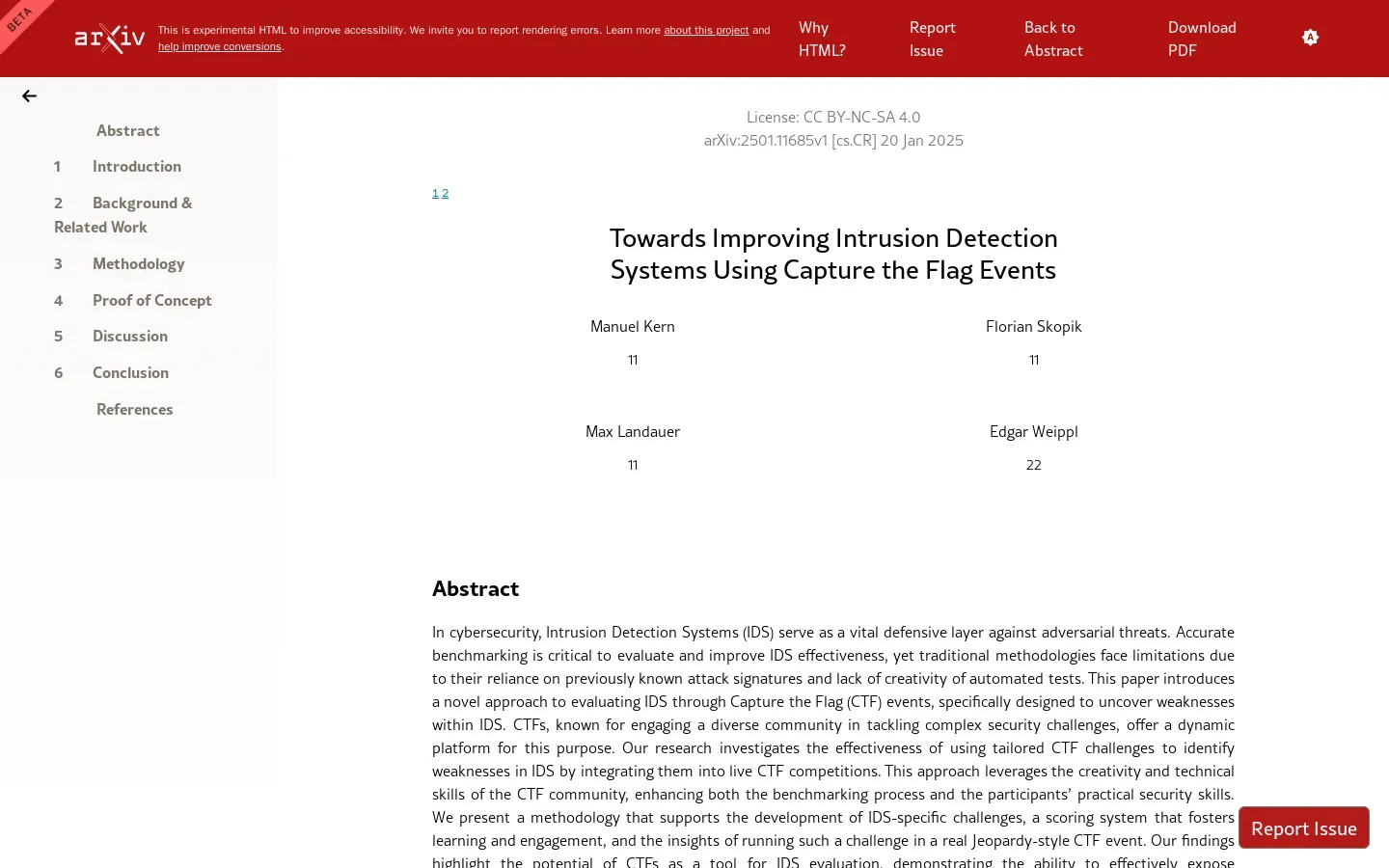Screen dimensions: 1389x868
Task: Click Report Issue in the header
Action: point(932,40)
